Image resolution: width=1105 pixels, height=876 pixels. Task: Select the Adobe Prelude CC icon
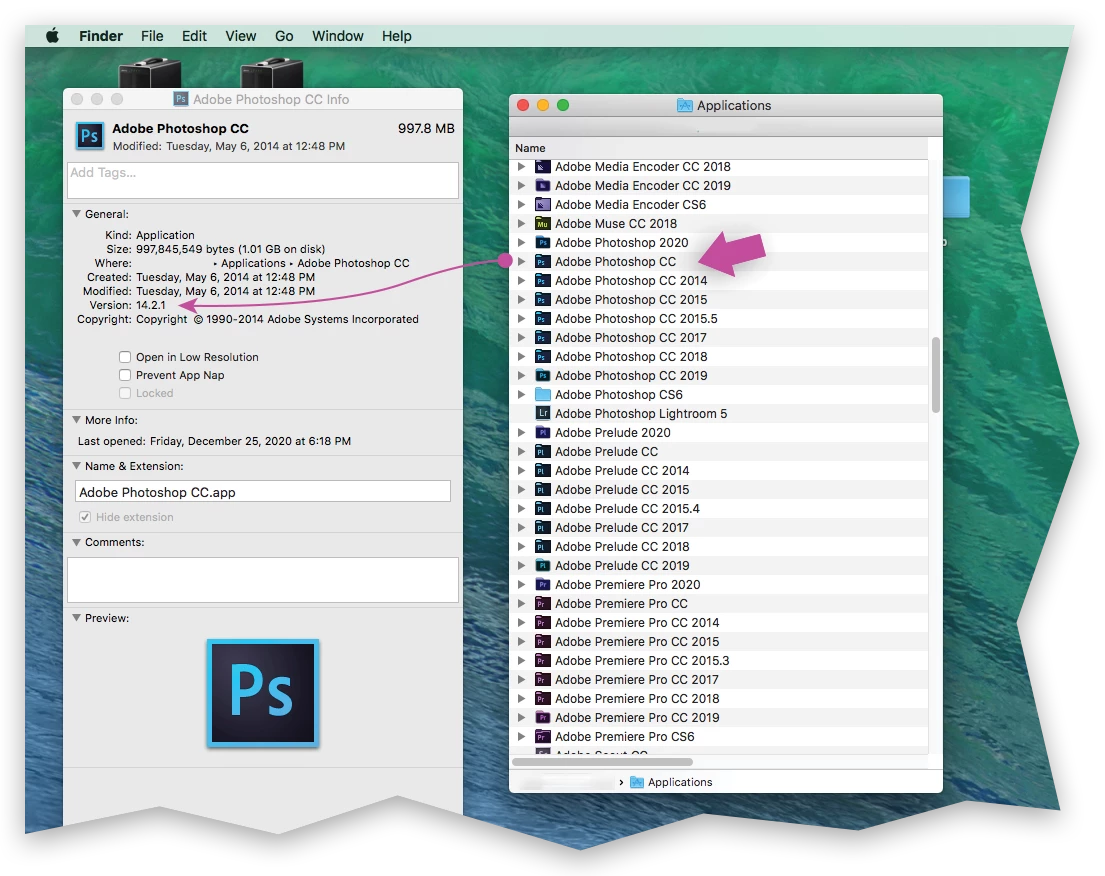tap(543, 452)
